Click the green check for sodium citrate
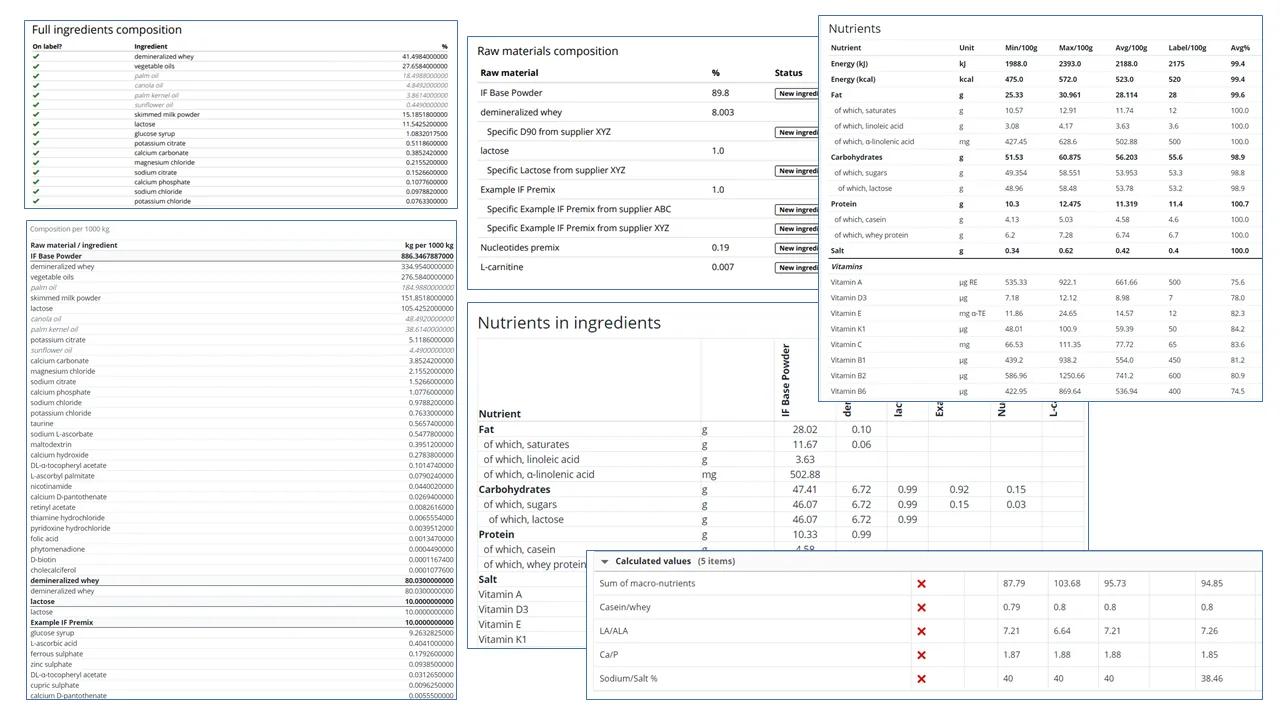The height and width of the screenshot is (720, 1280). [36, 173]
